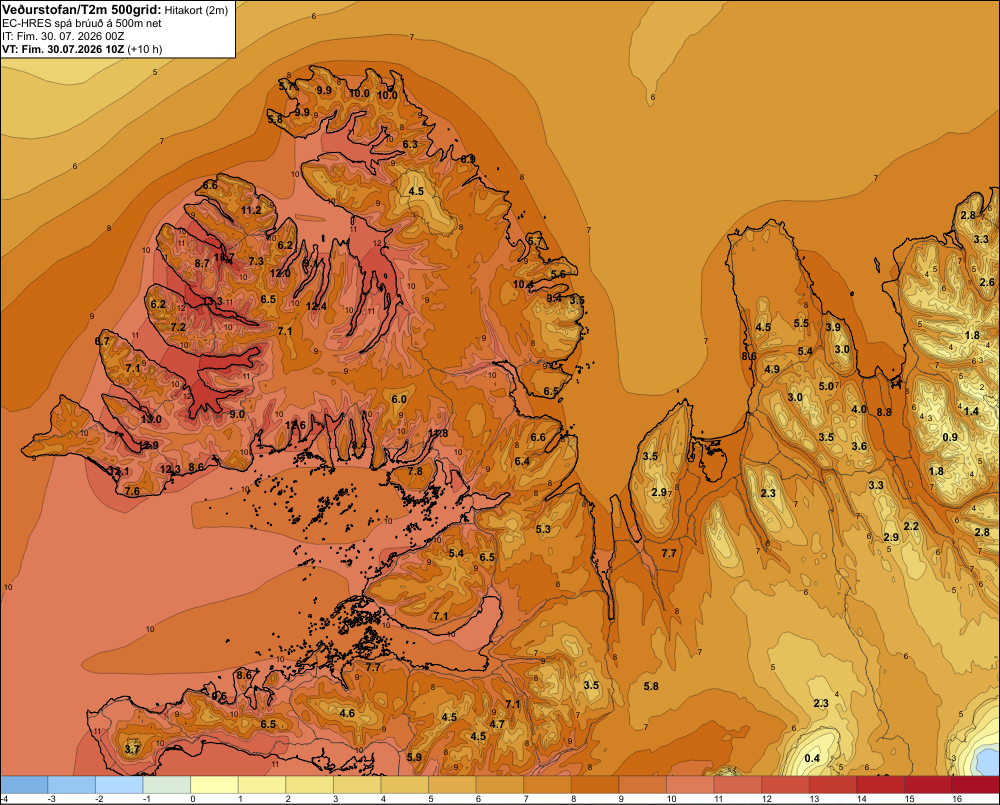Click the EC-HRES model description text
Viewport: 1000px width, 805px height.
82,24
